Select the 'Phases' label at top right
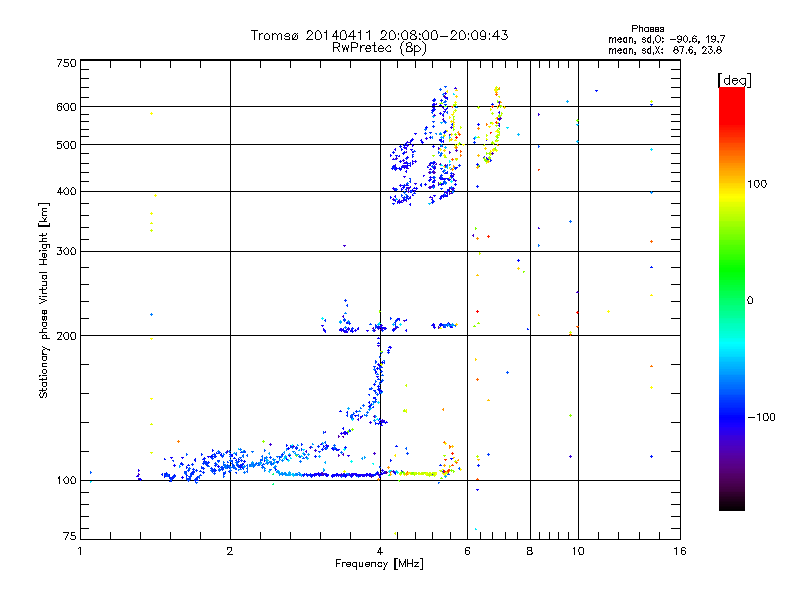 tap(647, 29)
